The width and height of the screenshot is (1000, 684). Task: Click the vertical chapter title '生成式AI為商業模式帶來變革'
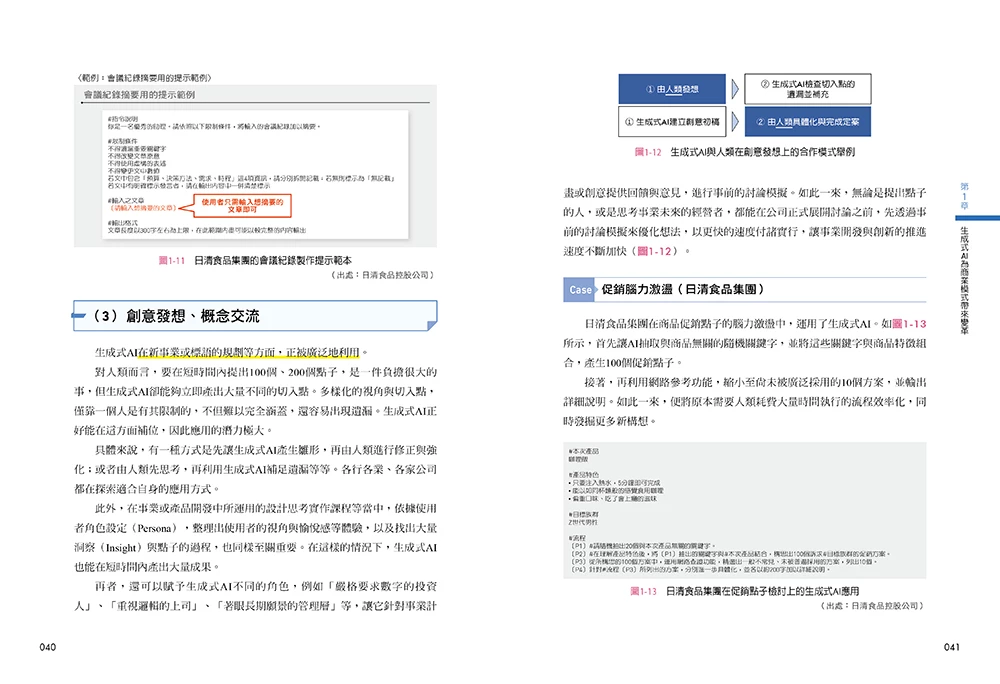pos(964,280)
